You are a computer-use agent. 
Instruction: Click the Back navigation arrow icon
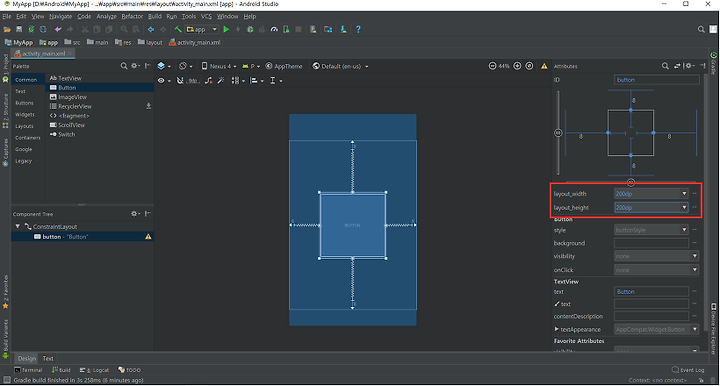click(151, 29)
